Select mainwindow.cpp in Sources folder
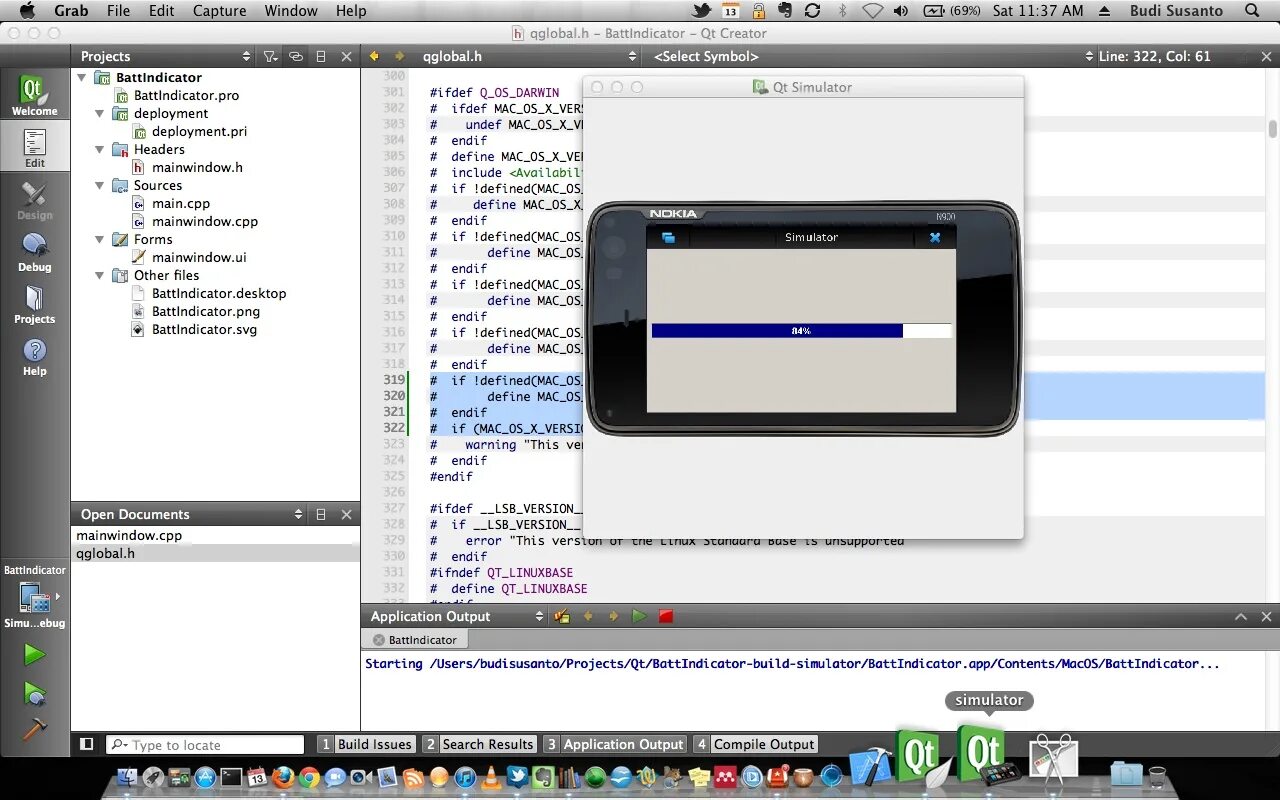 click(205, 221)
